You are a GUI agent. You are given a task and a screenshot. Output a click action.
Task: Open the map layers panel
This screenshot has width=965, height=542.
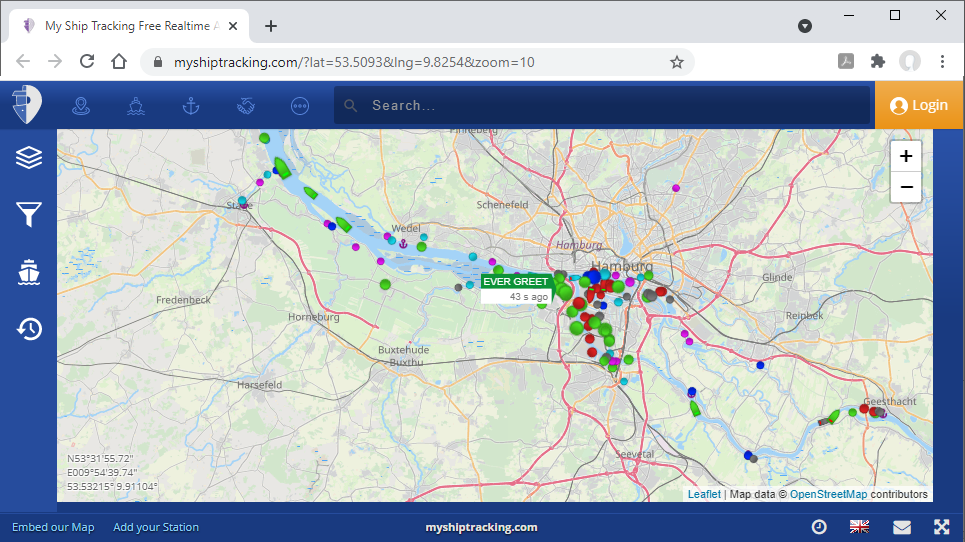pos(29,157)
